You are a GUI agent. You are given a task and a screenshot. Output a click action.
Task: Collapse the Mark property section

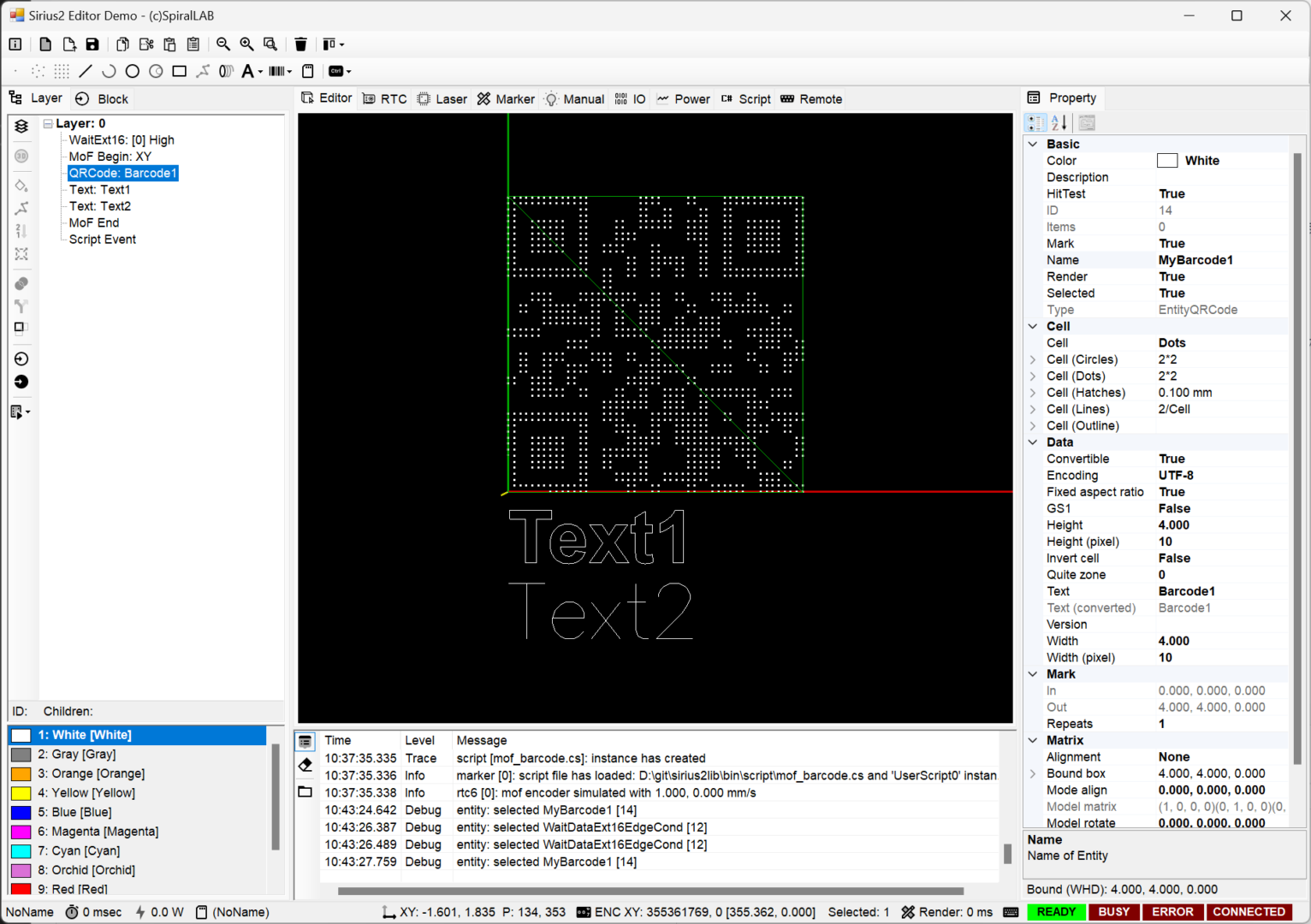click(x=1033, y=674)
